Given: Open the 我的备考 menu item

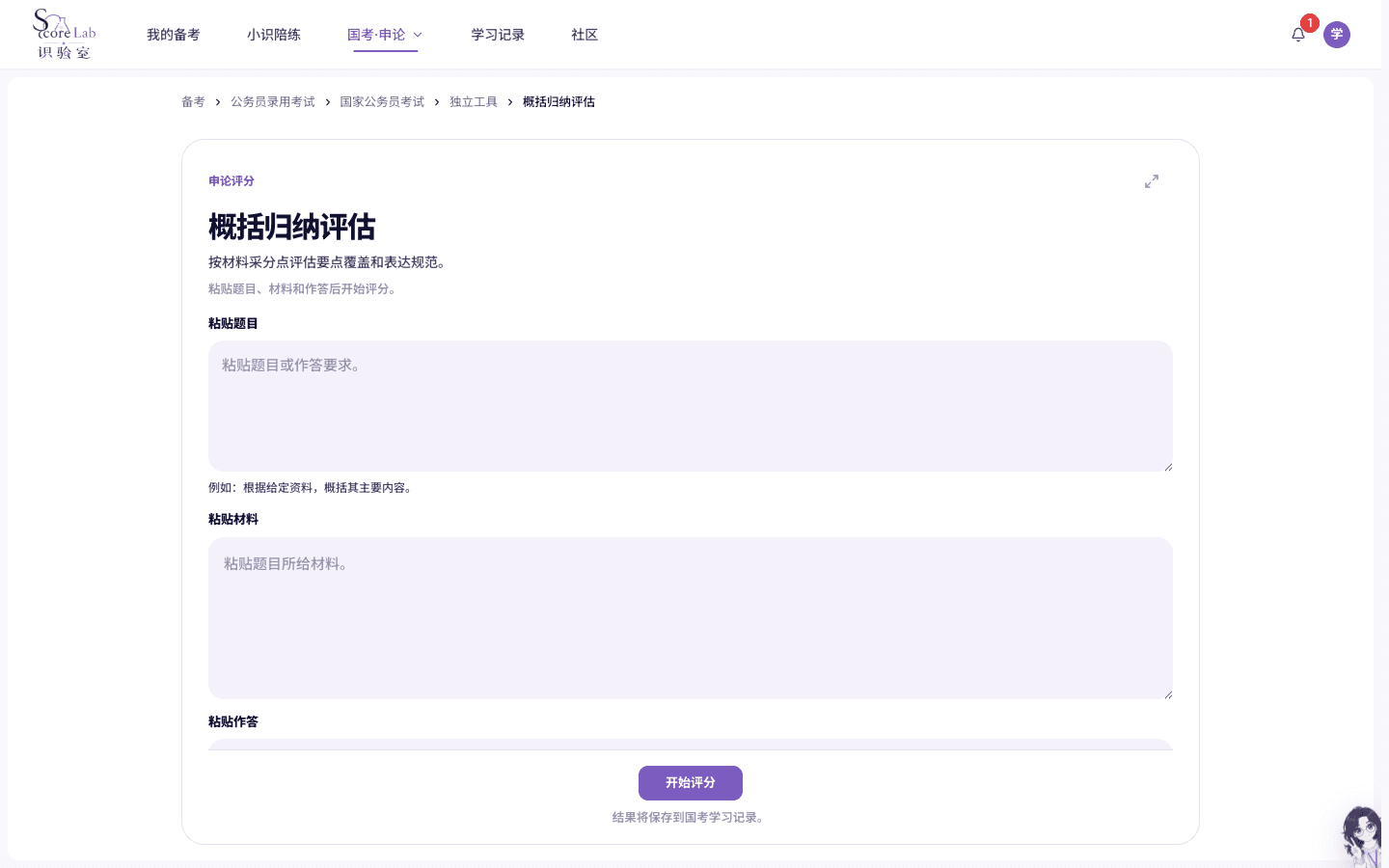Looking at the screenshot, I should (x=174, y=35).
